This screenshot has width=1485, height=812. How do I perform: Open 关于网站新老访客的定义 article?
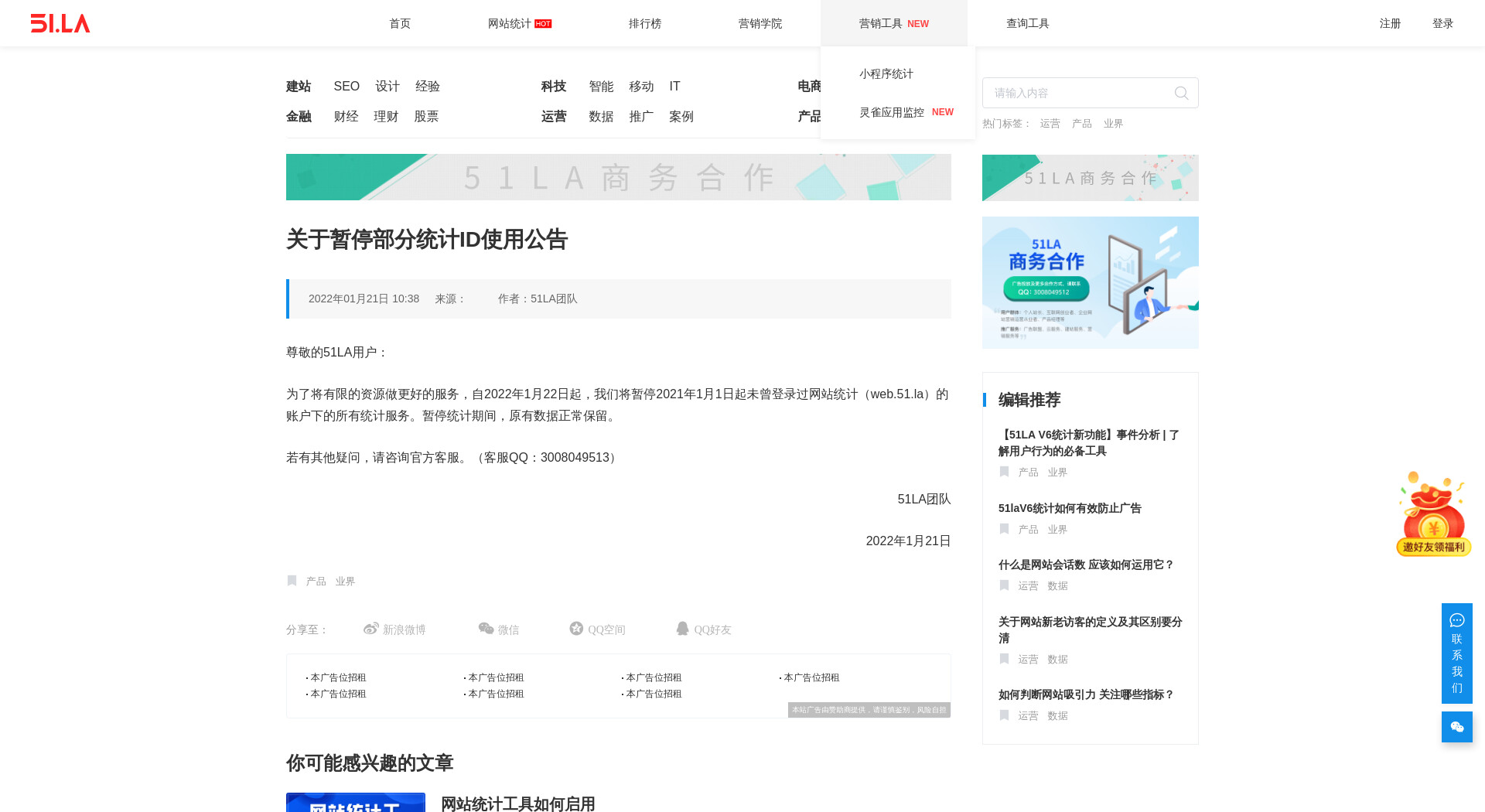click(1090, 629)
